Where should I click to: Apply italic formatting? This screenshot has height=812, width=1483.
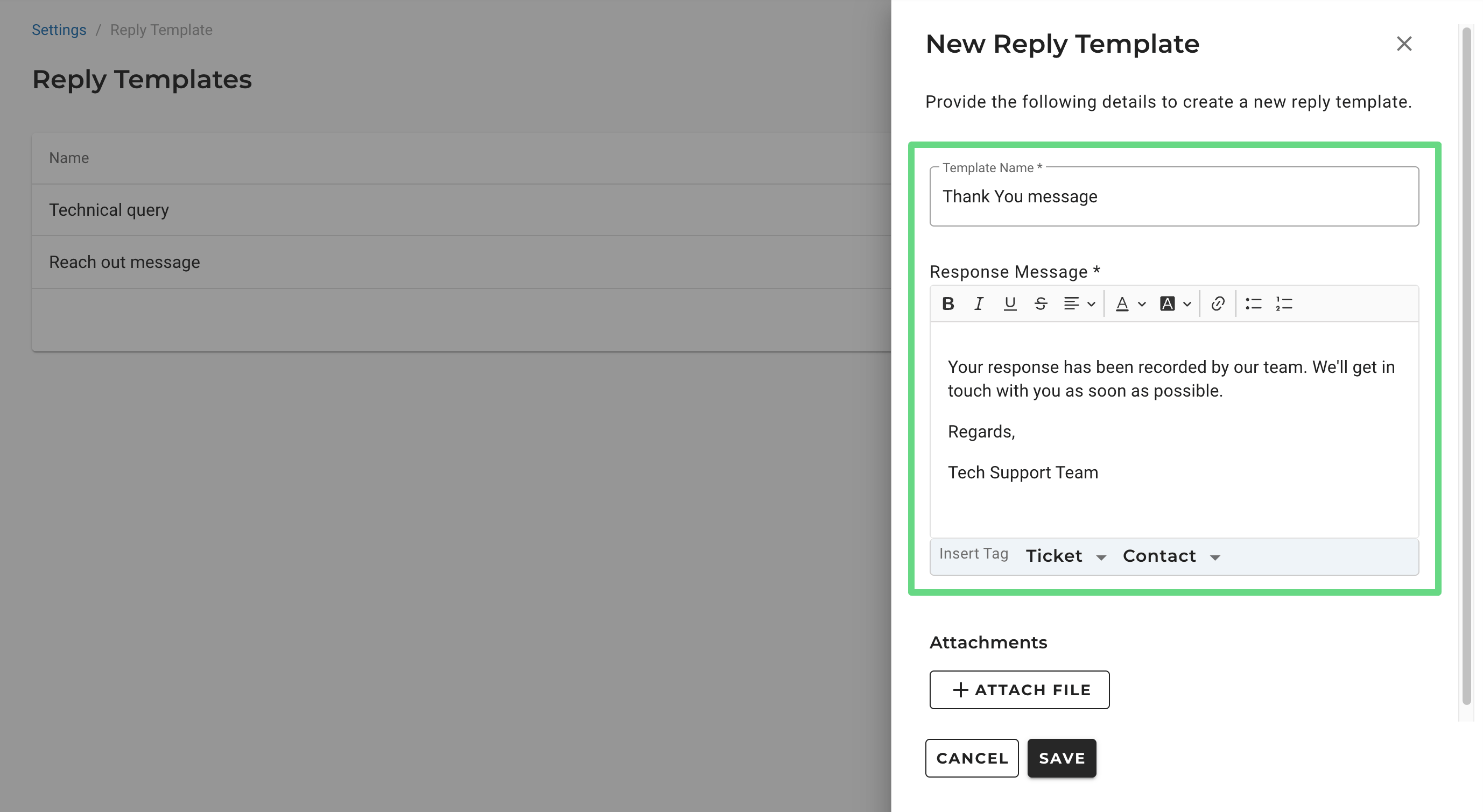(x=979, y=303)
